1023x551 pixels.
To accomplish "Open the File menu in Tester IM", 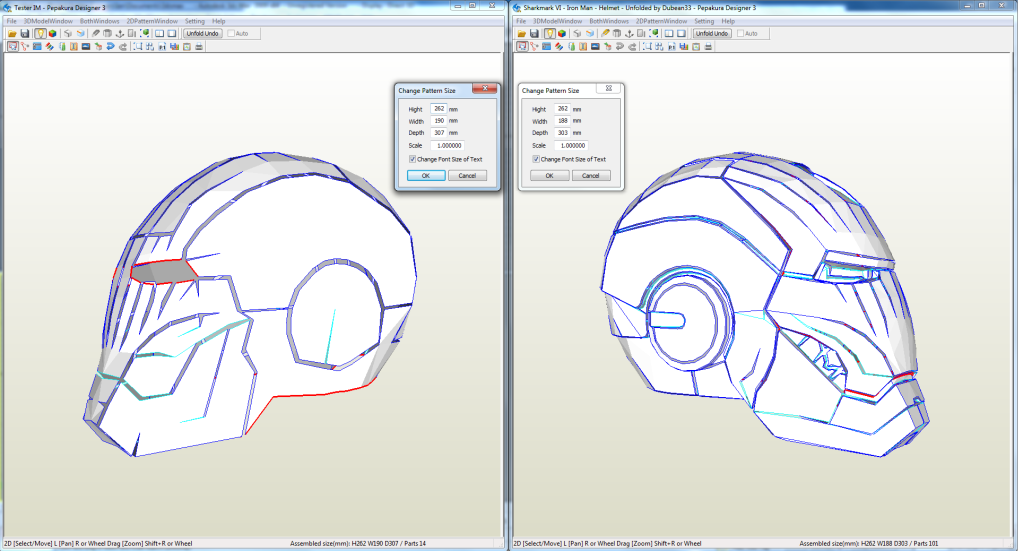I will tap(12, 21).
